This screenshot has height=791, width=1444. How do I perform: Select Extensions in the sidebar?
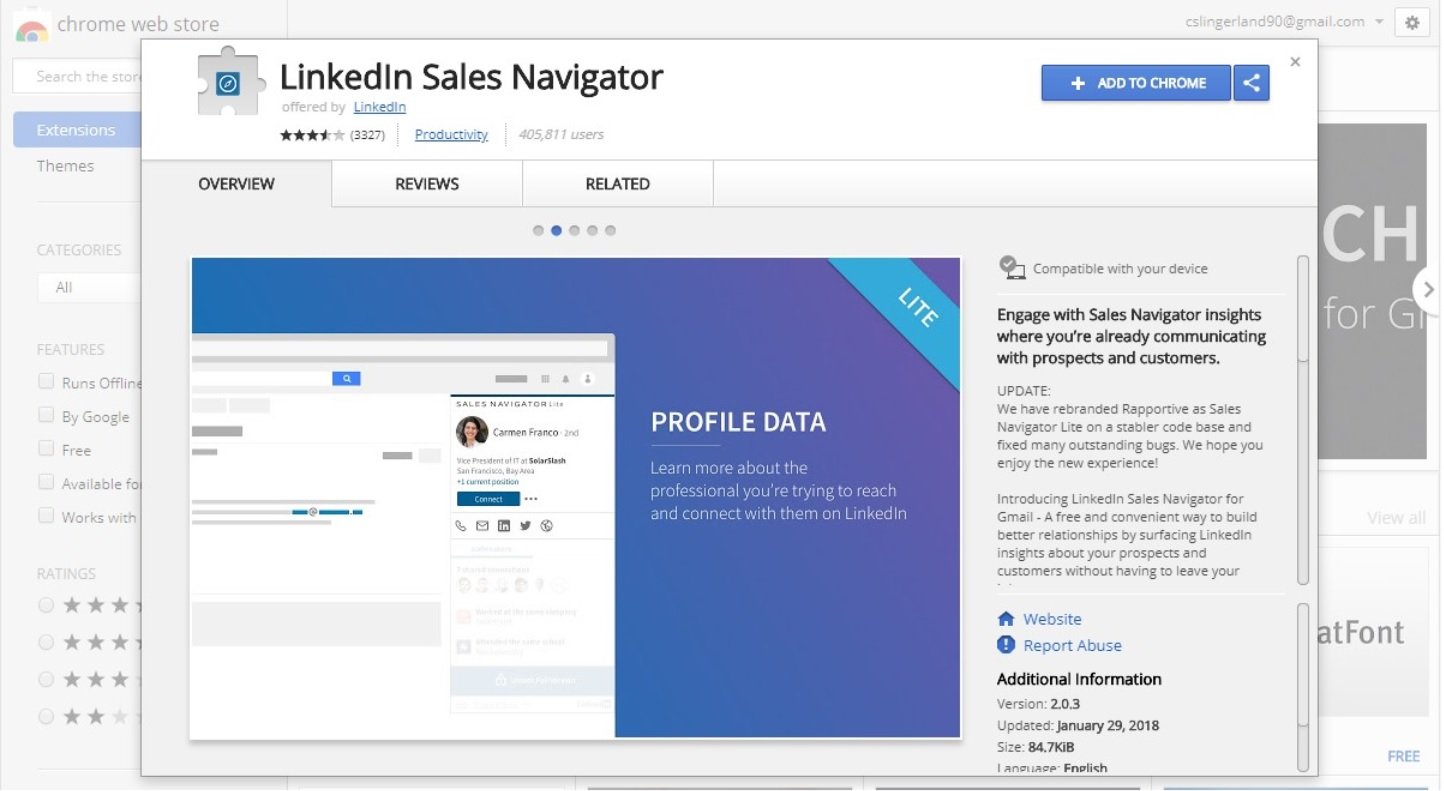coord(78,130)
